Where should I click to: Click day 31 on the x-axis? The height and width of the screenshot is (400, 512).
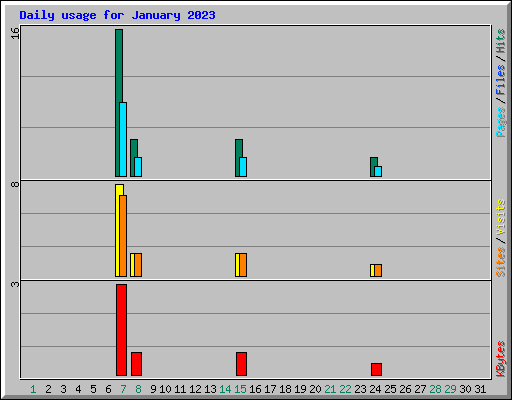[480, 389]
